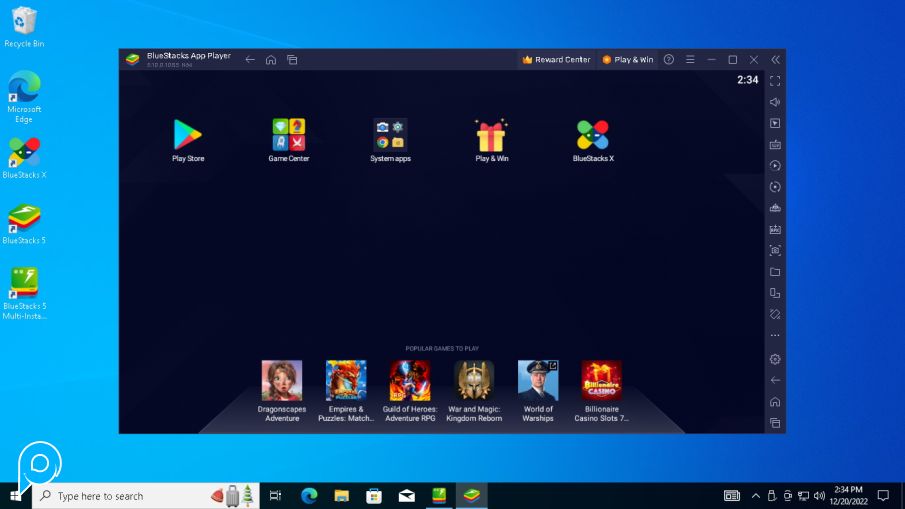Open keyboard controls icon in sidebar
Screen dimensions: 905x509
775,144
